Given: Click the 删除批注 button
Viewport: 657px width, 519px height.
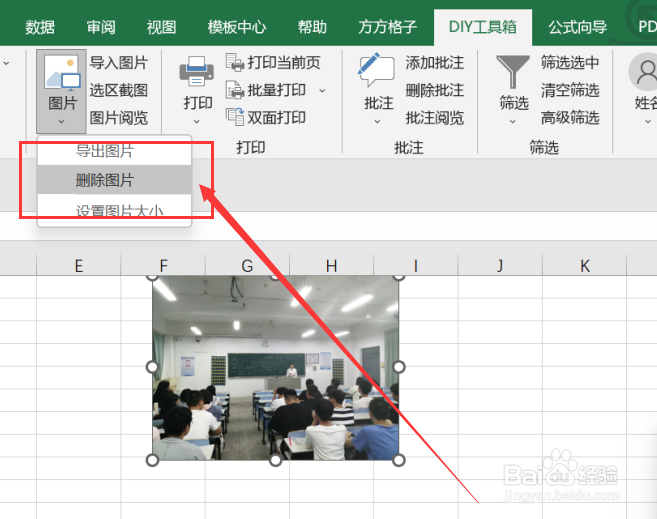Looking at the screenshot, I should (435, 90).
